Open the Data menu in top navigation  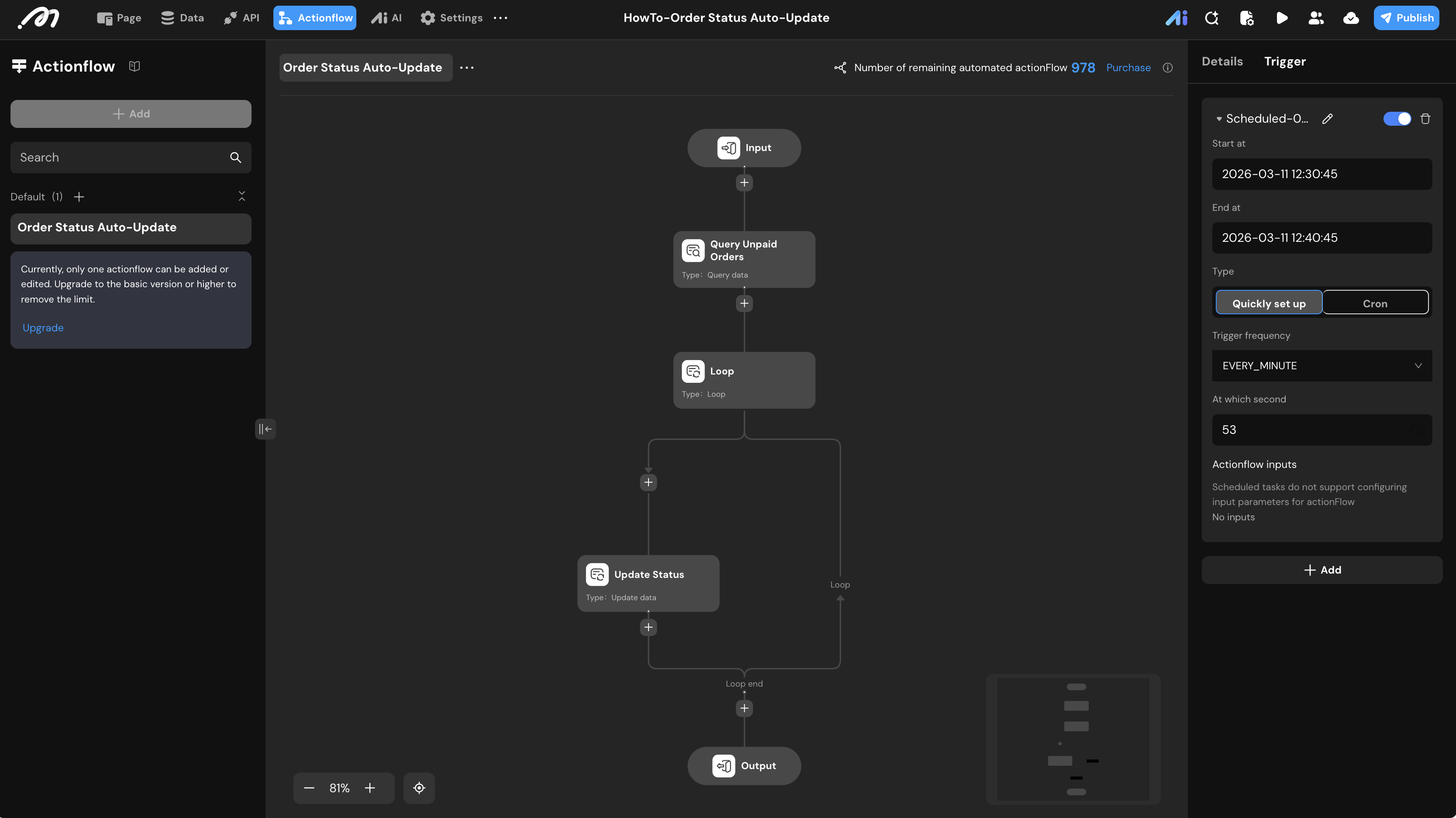(x=182, y=18)
